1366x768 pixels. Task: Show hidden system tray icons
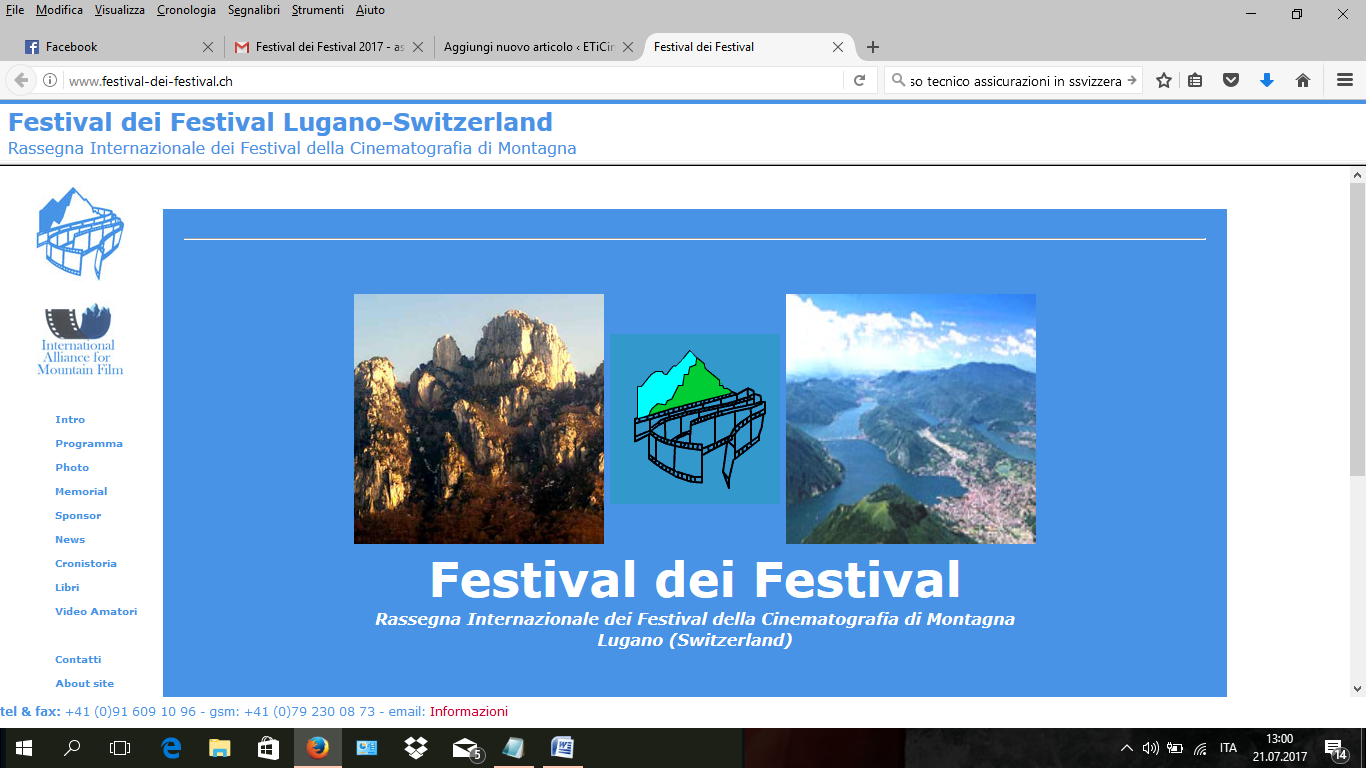tap(1127, 748)
